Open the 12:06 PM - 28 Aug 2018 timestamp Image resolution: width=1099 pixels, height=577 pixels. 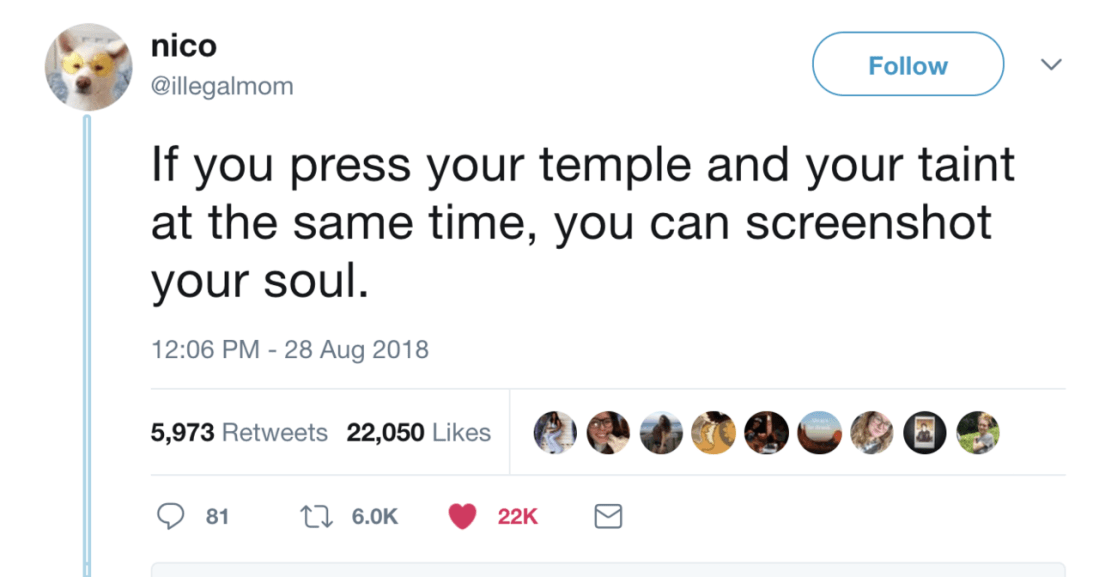pos(290,350)
